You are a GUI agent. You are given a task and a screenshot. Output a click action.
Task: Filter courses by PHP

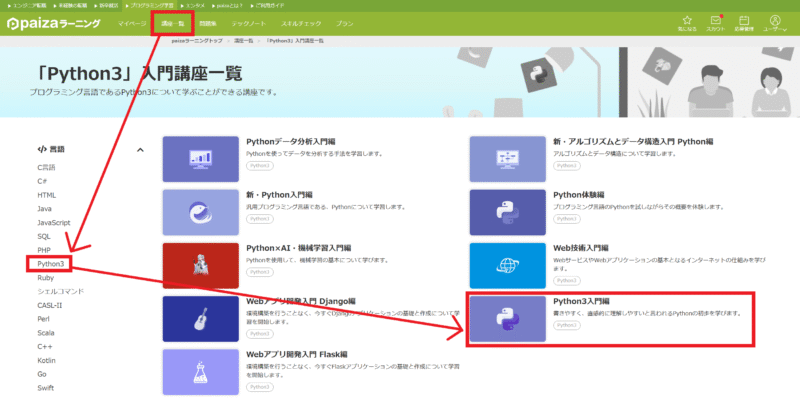pyautogui.click(x=44, y=250)
